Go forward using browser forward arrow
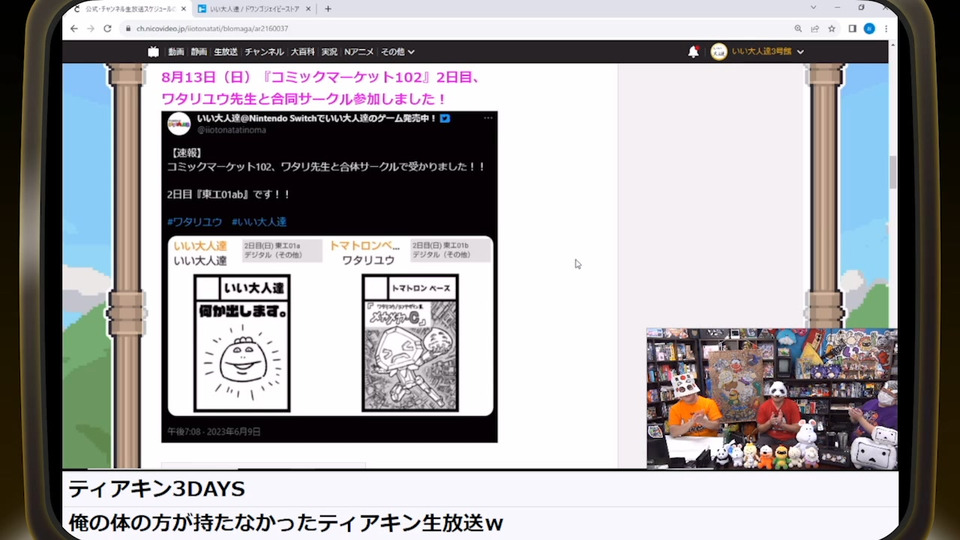Viewport: 960px width, 540px height. 91,29
